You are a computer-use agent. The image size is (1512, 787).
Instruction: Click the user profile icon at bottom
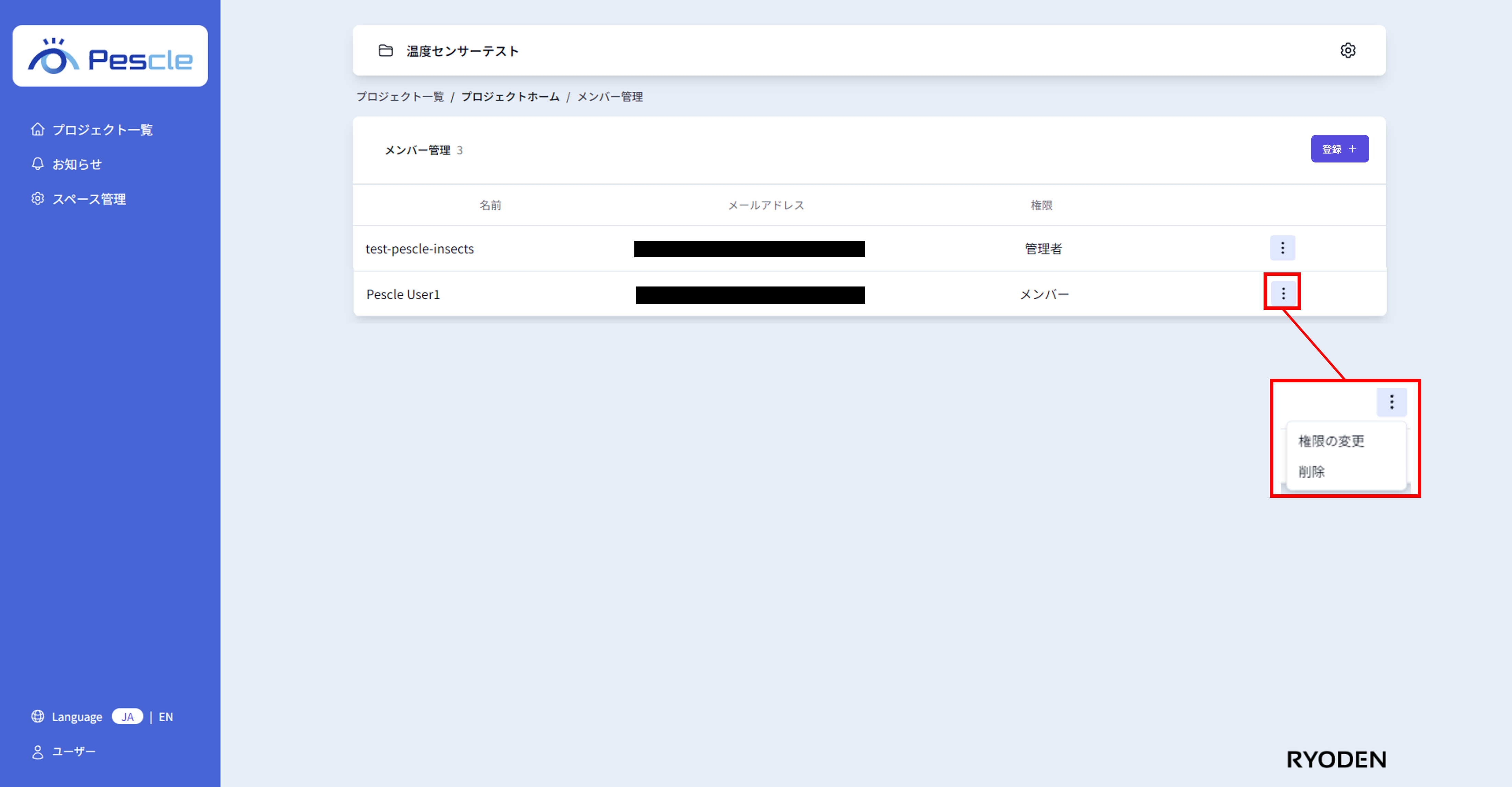(x=37, y=752)
